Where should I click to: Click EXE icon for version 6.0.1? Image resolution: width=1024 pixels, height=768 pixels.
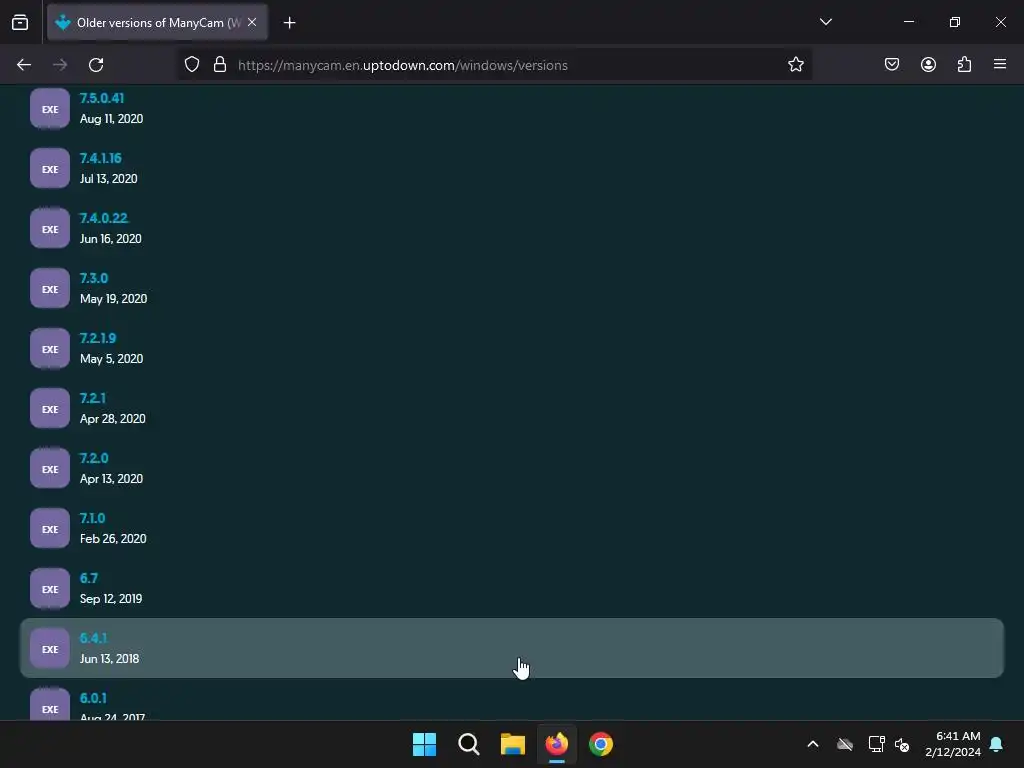tap(50, 705)
